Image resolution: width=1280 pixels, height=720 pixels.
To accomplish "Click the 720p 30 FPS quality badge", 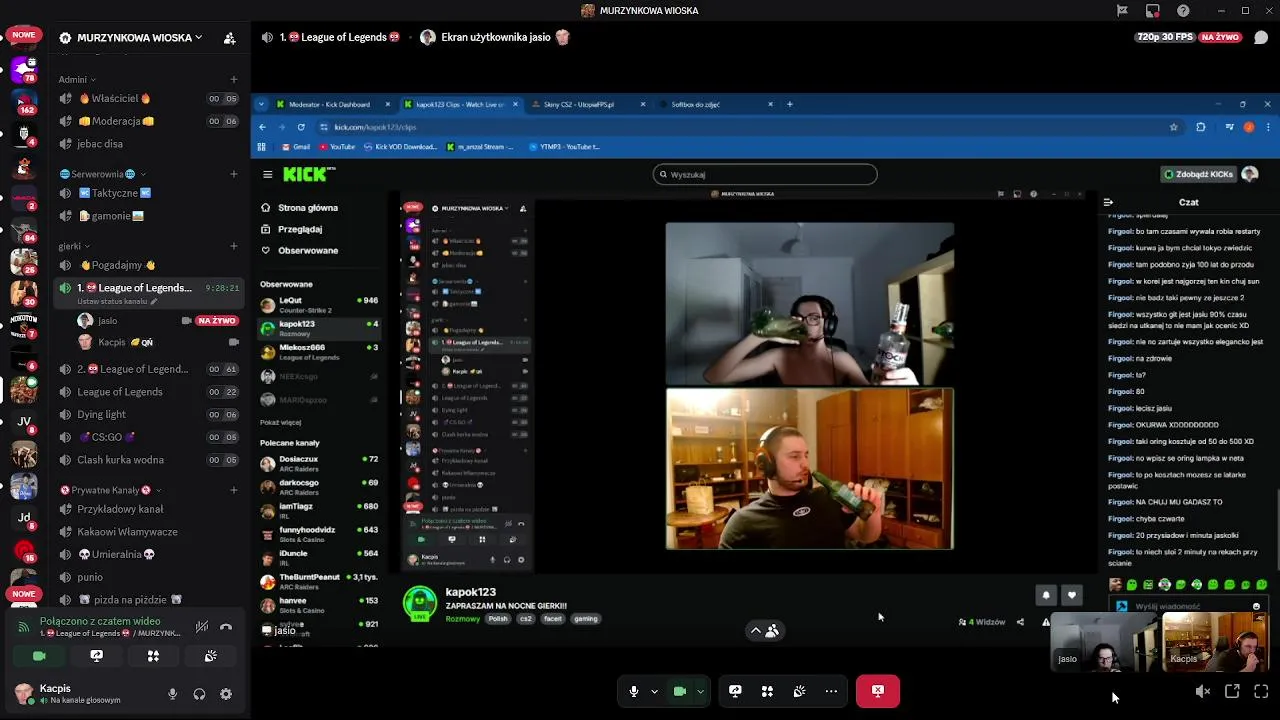I will coord(1165,37).
